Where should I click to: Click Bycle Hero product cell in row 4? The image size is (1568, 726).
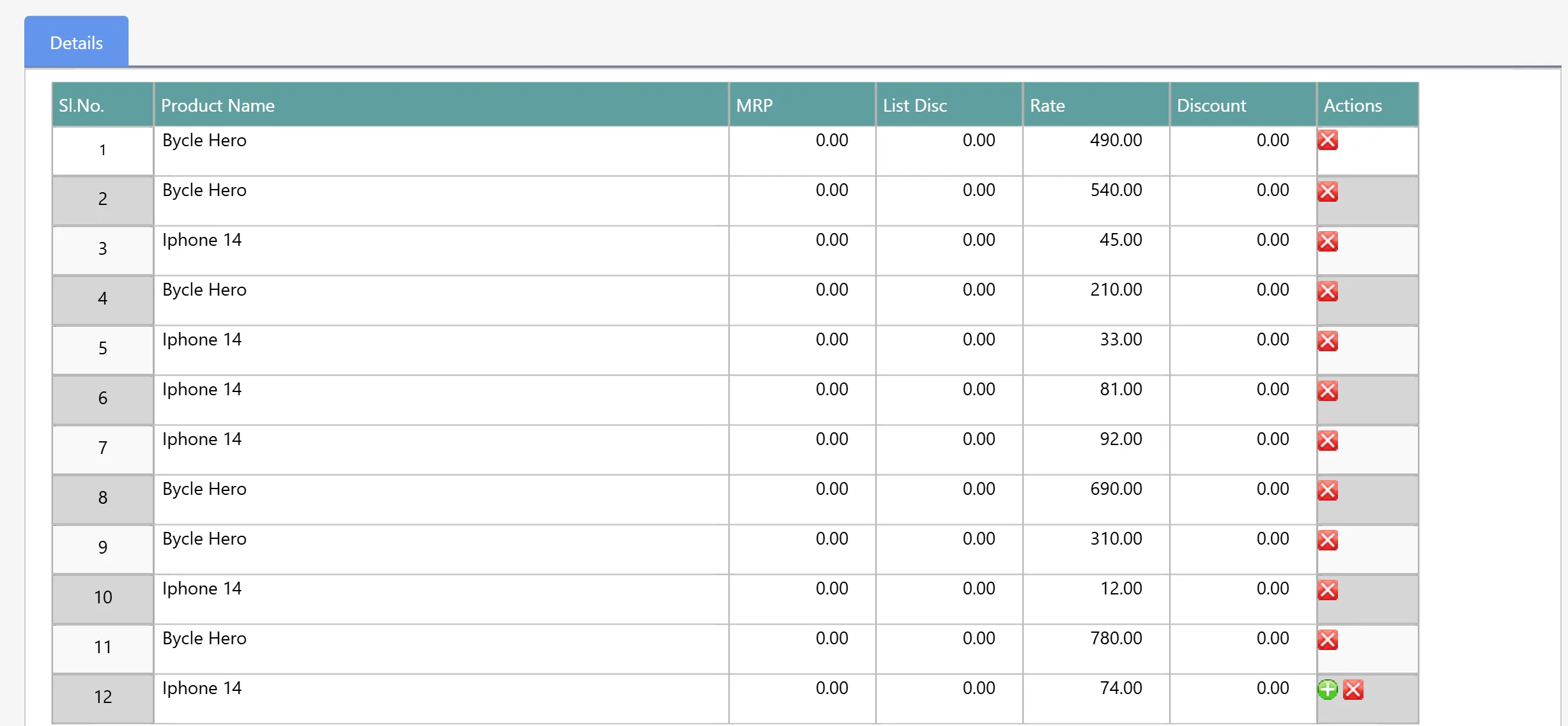click(442, 301)
